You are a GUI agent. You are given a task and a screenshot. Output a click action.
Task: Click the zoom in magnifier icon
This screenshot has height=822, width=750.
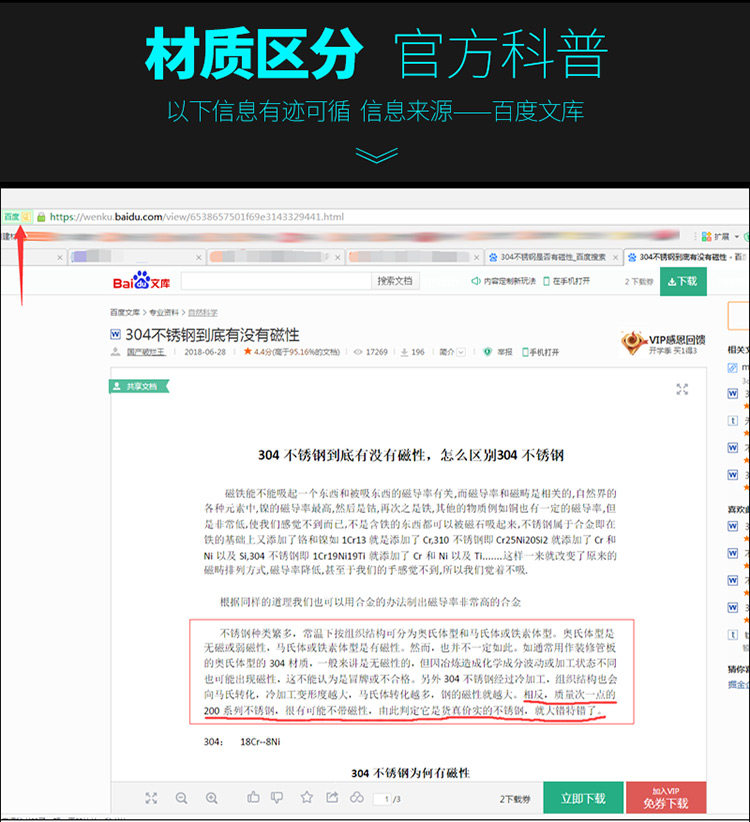click(x=212, y=798)
